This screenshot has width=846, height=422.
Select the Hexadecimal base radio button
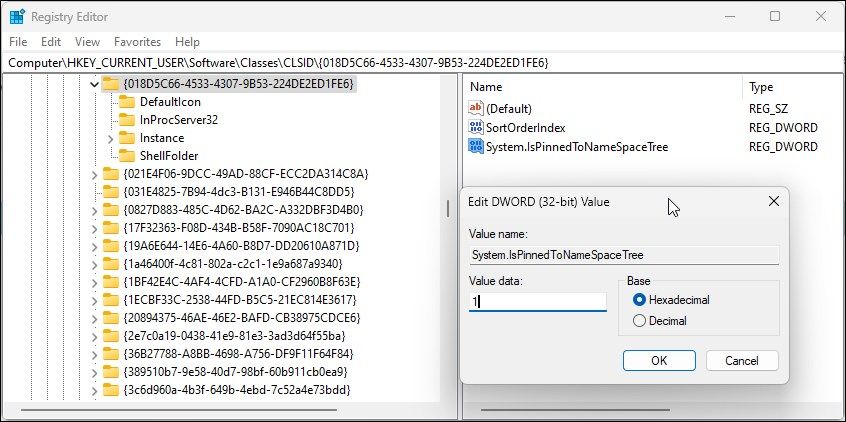click(639, 300)
